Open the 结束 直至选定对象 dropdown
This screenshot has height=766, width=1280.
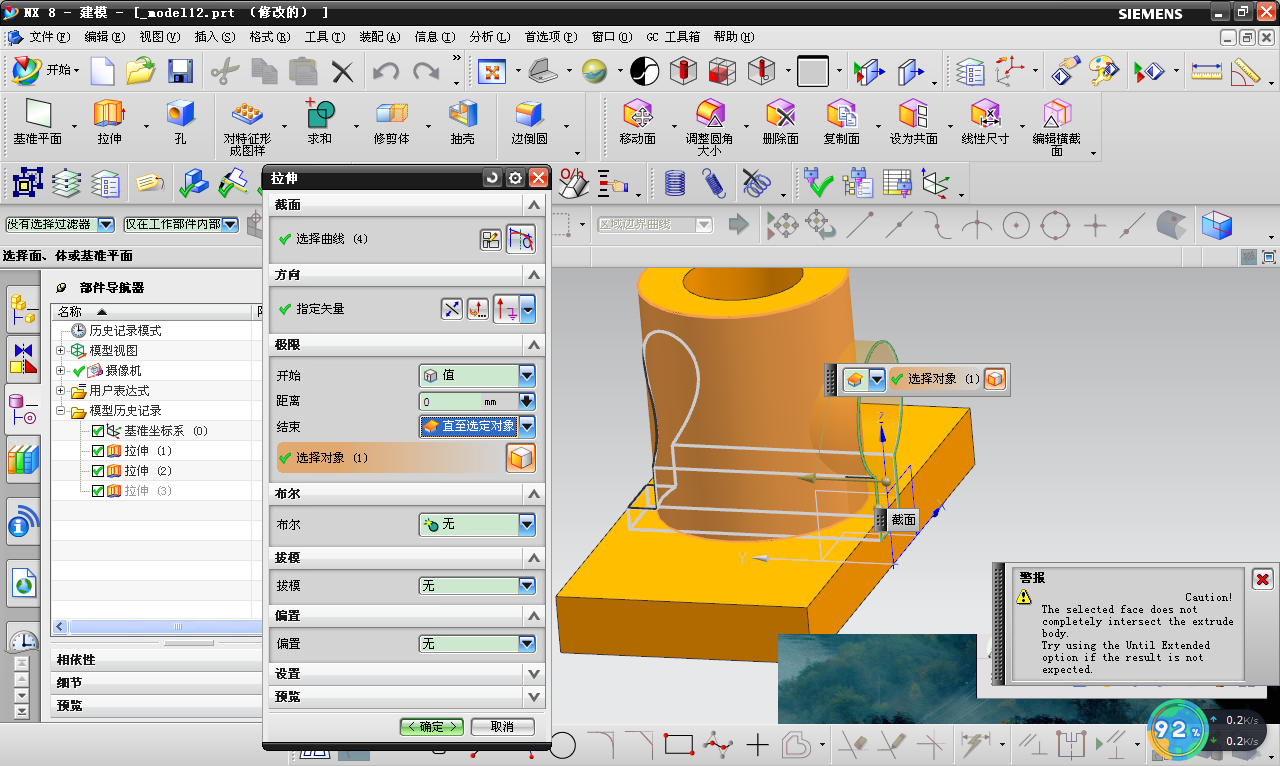coord(527,426)
